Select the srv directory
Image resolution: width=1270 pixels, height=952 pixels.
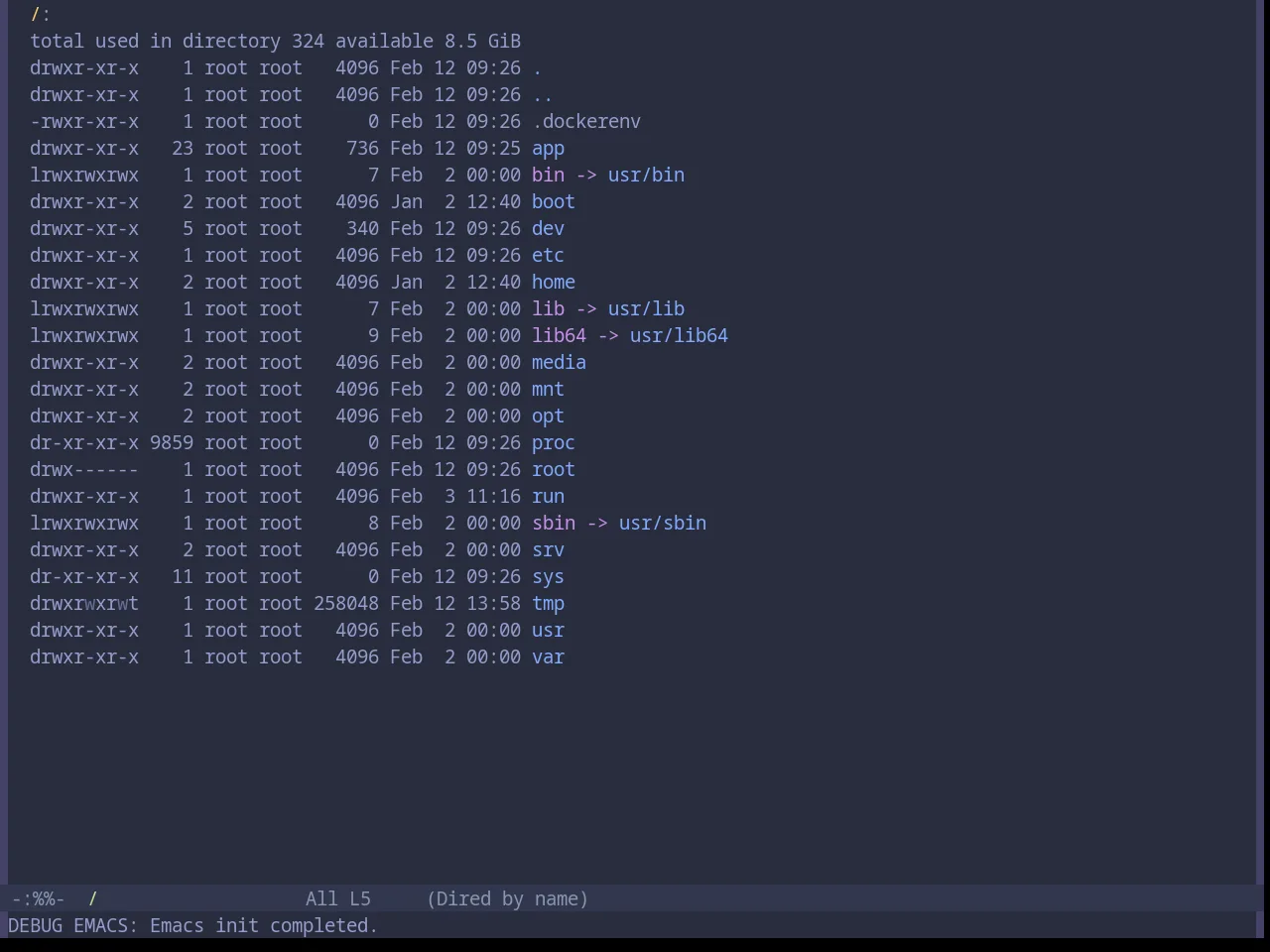[x=548, y=550]
